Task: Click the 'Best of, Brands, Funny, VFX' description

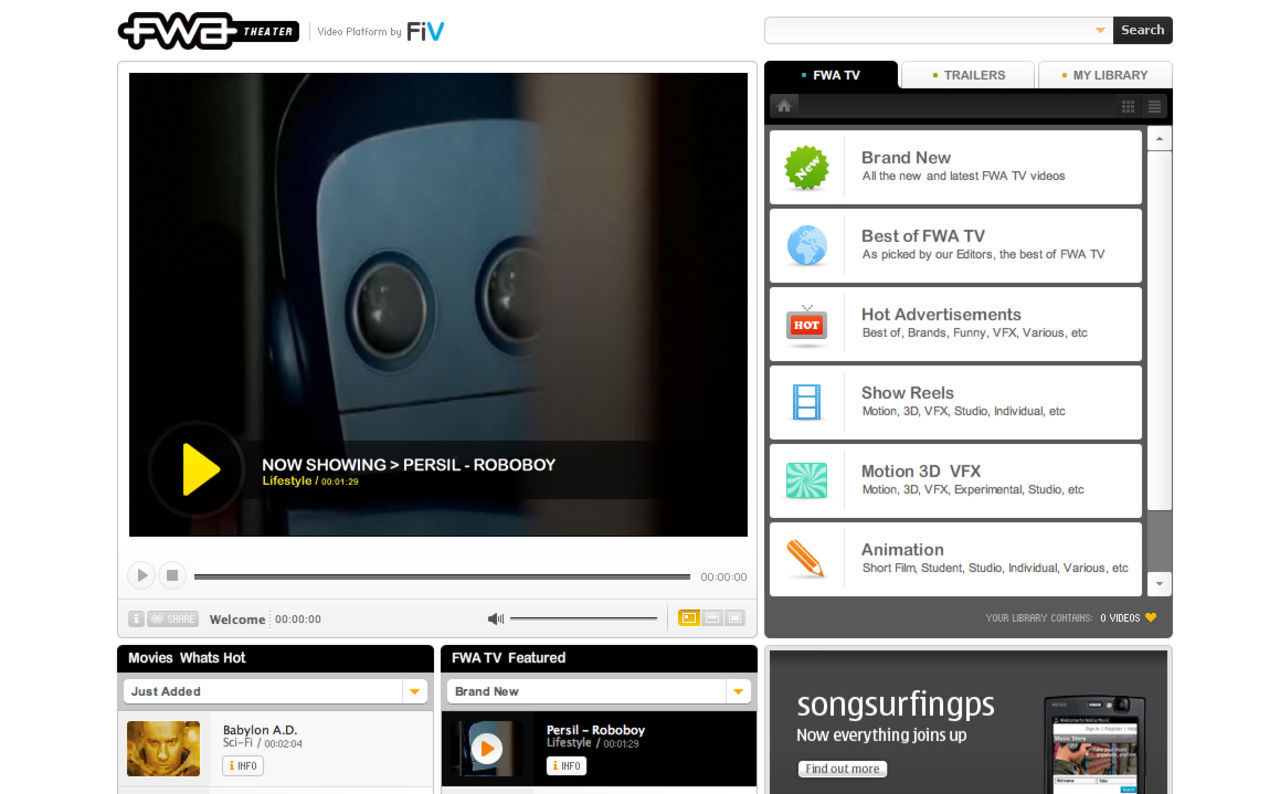Action: click(975, 333)
